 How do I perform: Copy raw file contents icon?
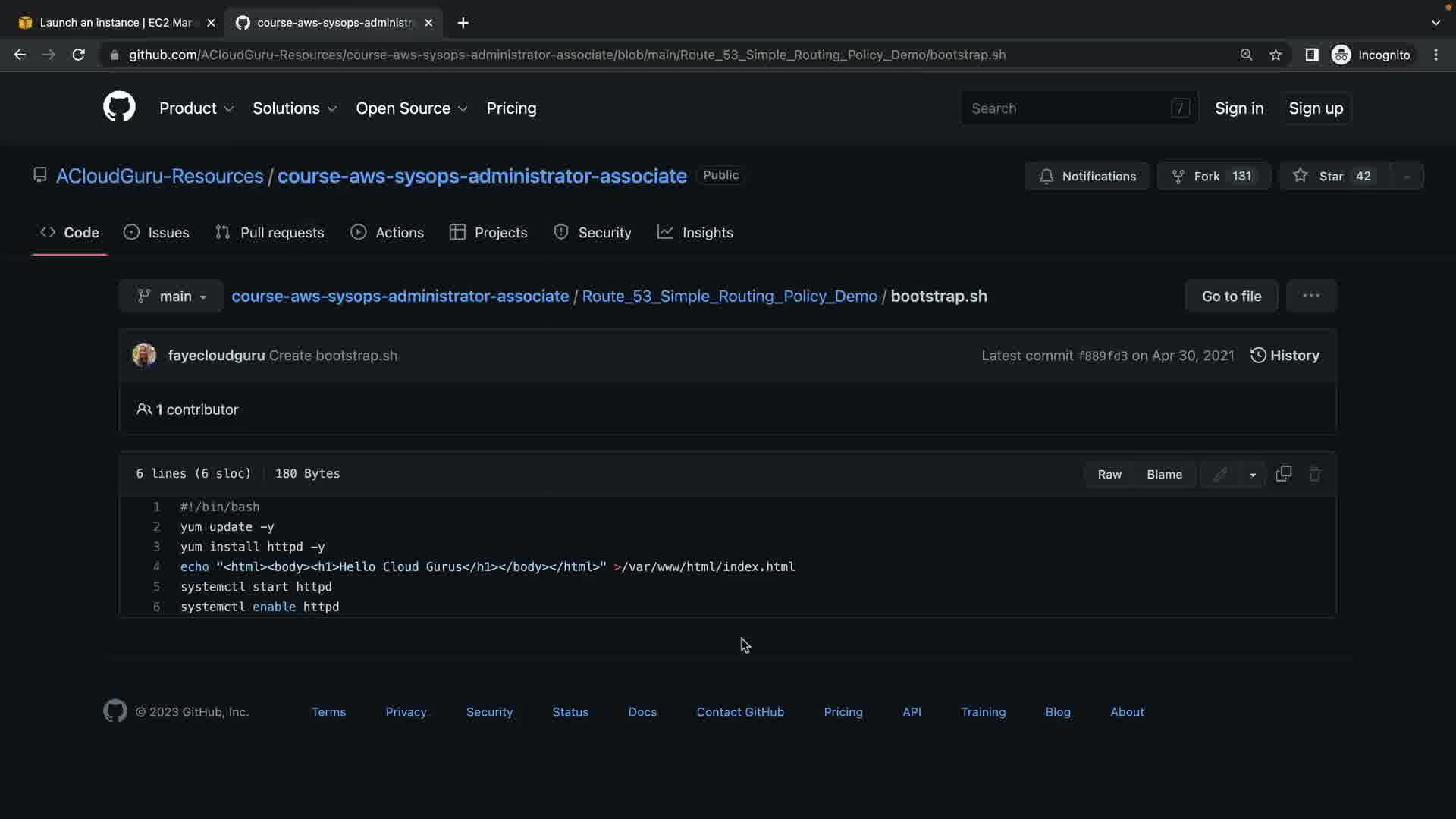pyautogui.click(x=1283, y=474)
